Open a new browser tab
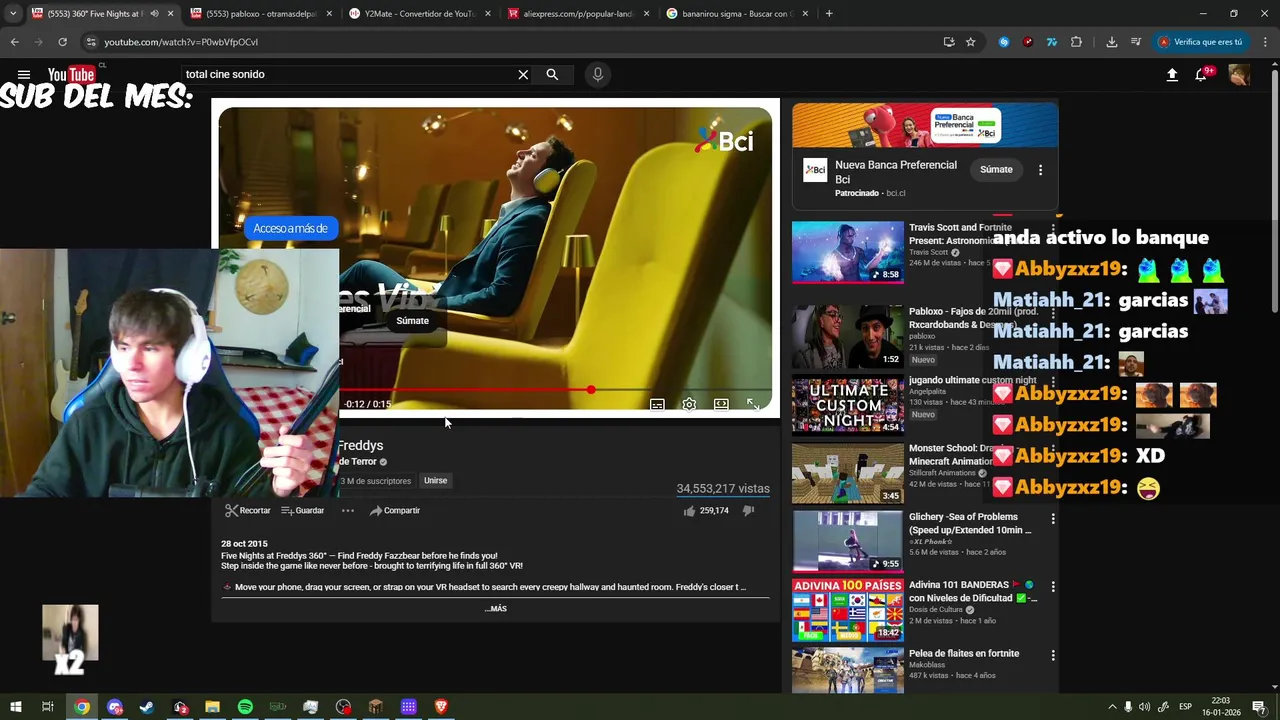 [829, 14]
